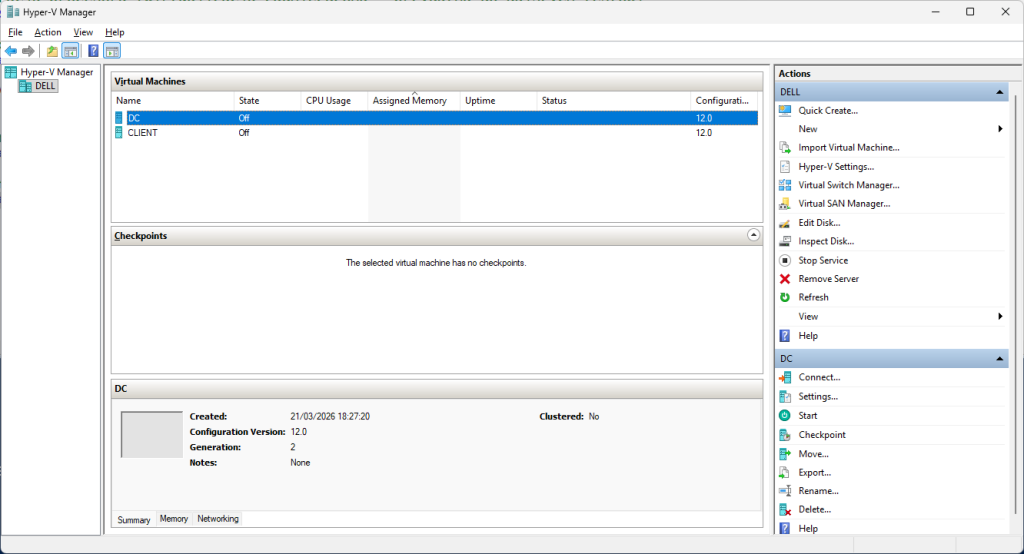Sort by the Configuration version column header

tap(724, 101)
